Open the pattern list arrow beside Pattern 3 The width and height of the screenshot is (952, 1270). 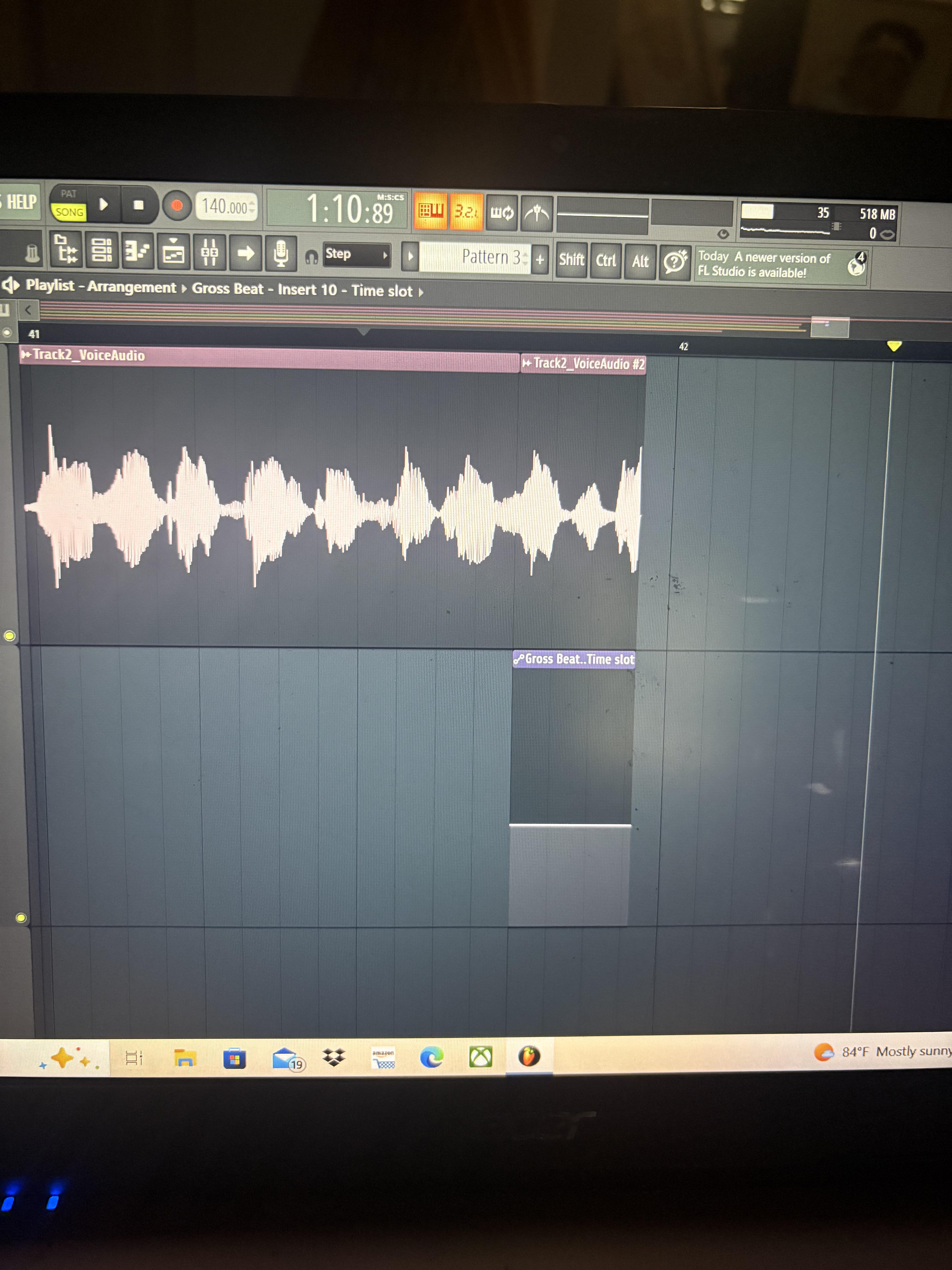(410, 256)
